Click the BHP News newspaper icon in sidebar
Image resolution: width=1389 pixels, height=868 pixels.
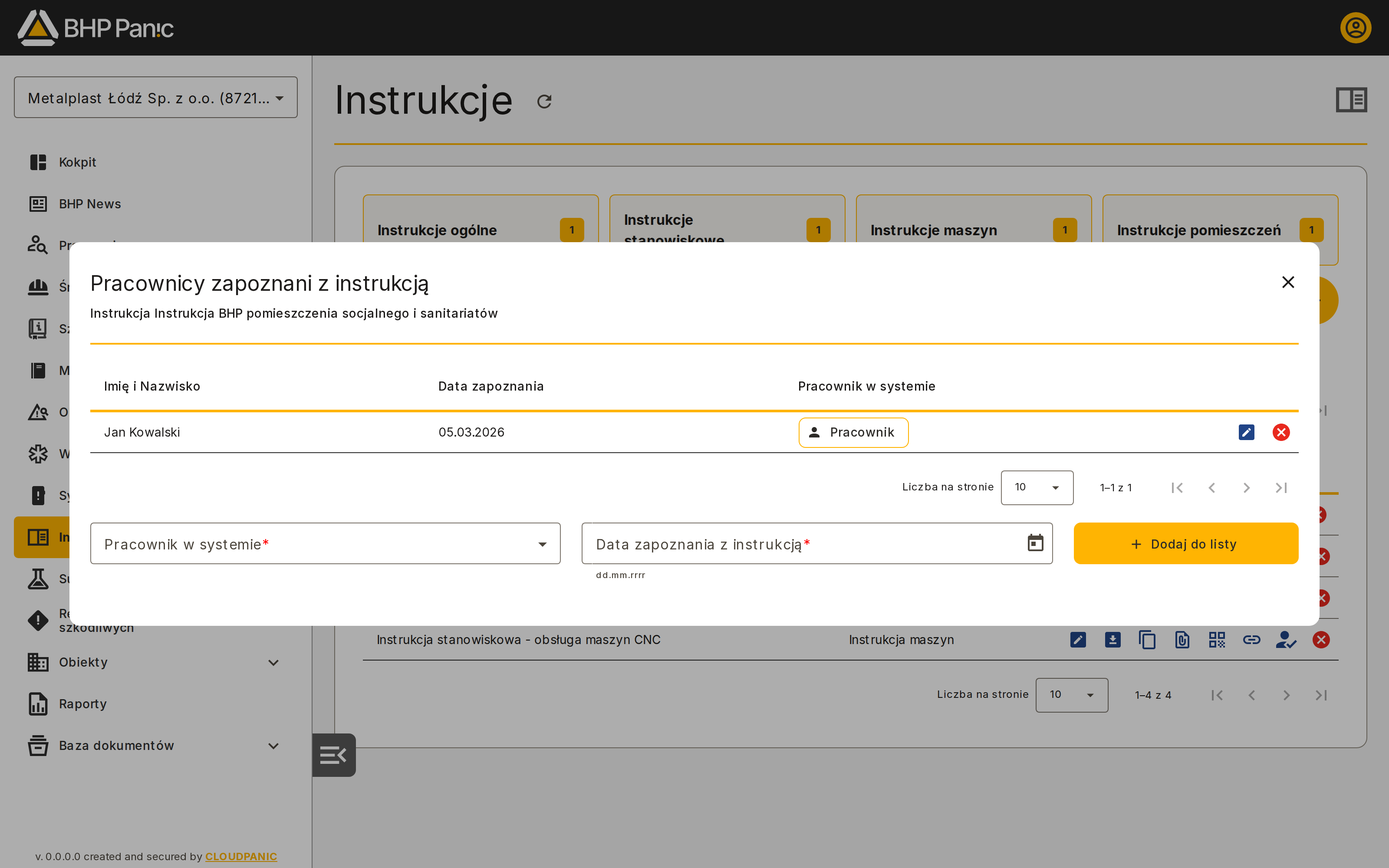[38, 204]
